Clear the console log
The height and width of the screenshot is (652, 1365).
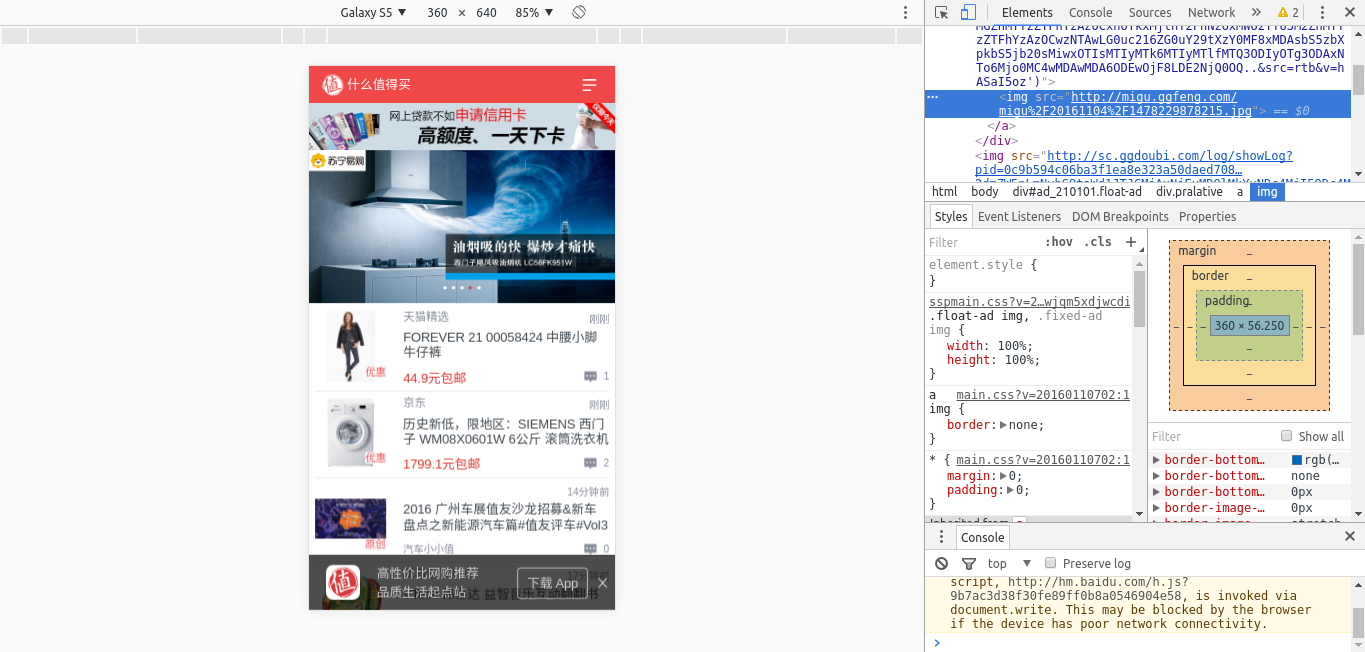coord(942,564)
